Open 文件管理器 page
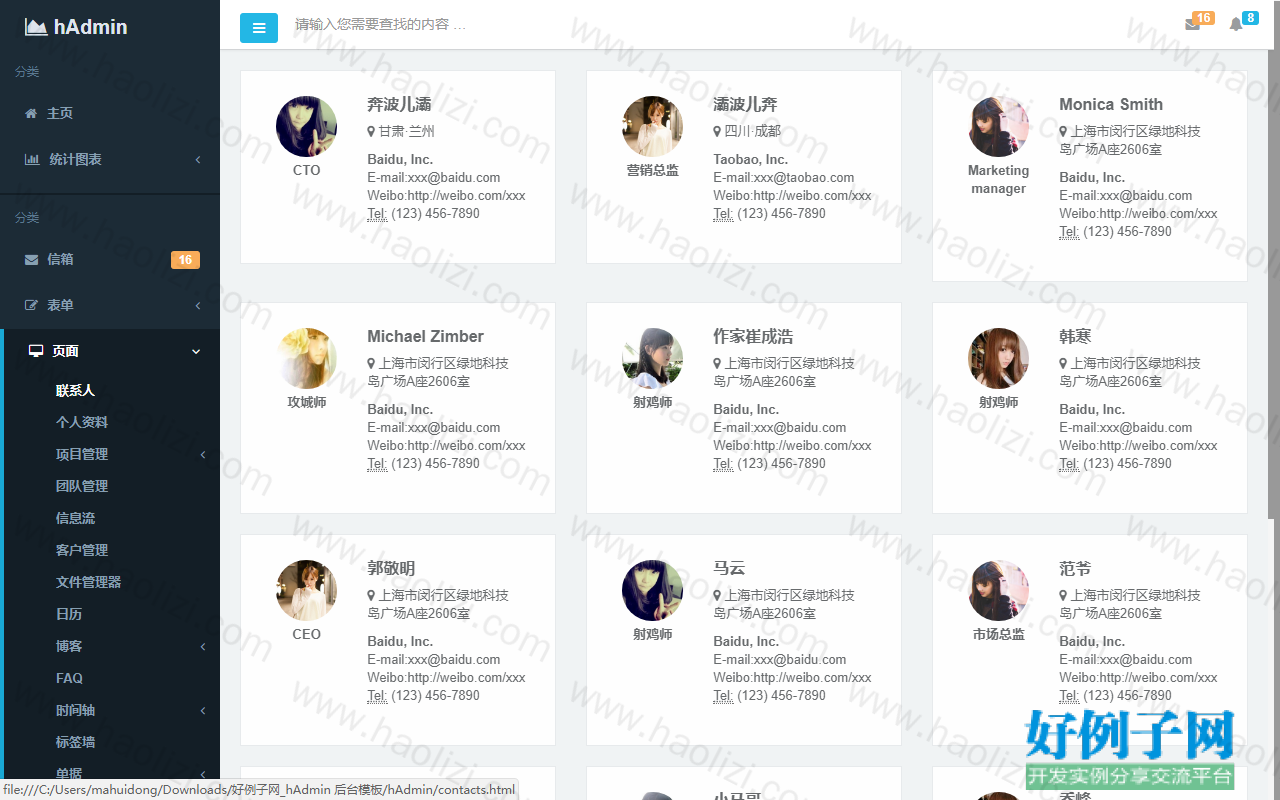Screen dimensions: 1280x800 click(88, 583)
